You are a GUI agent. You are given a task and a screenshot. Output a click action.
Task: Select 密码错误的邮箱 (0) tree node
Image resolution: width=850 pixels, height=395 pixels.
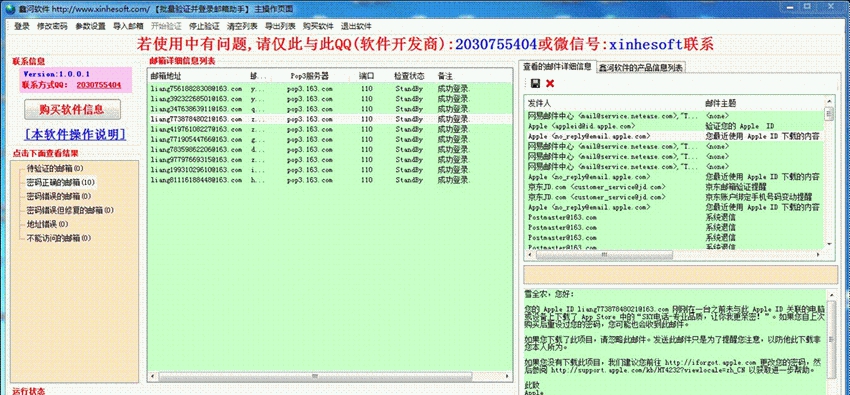coord(59,196)
